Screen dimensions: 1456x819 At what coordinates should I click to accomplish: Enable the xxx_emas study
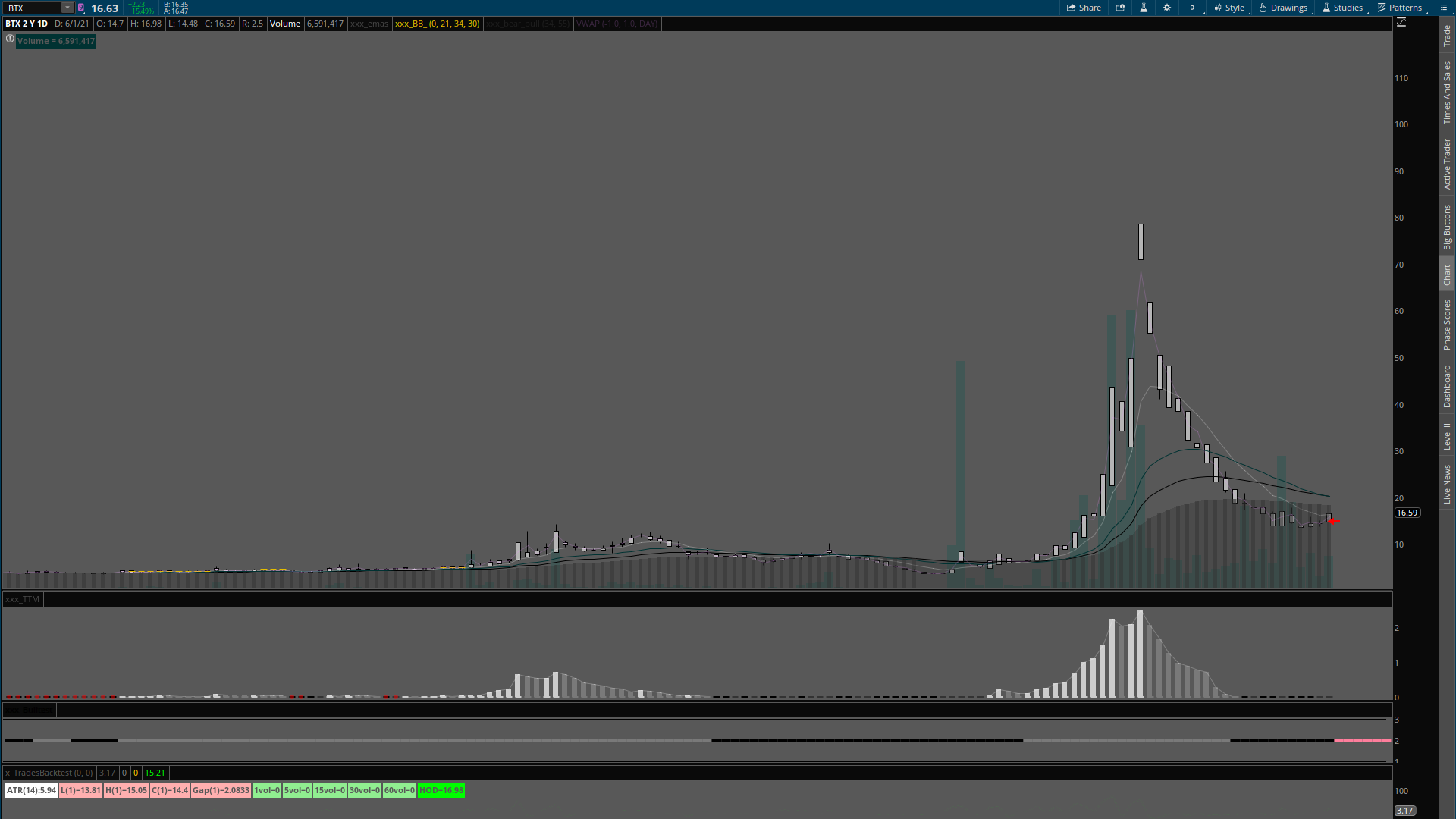pos(369,24)
